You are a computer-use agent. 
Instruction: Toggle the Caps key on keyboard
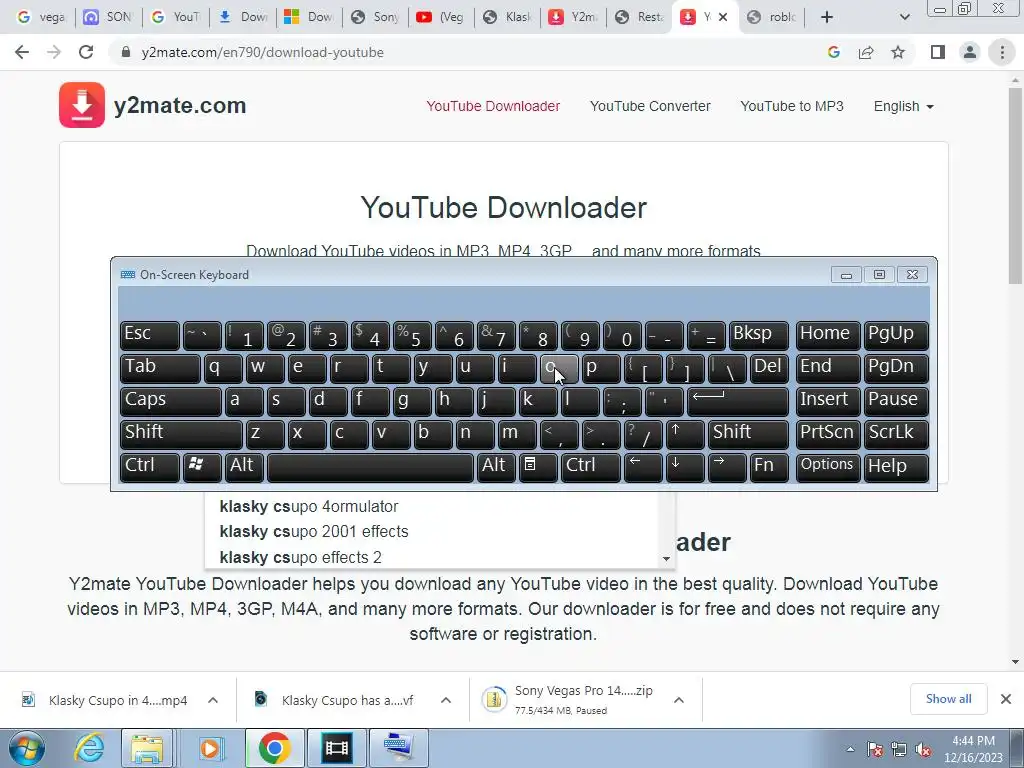coord(170,401)
